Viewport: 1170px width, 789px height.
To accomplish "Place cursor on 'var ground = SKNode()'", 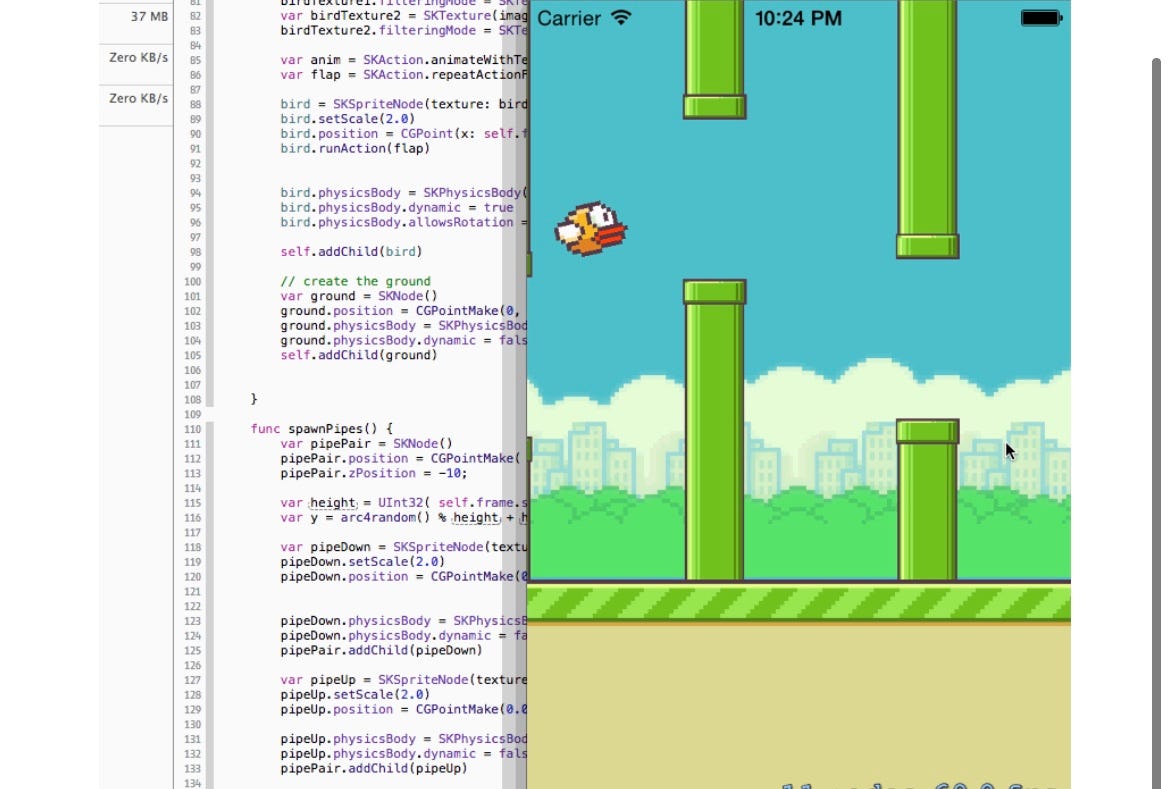I will [x=359, y=296].
